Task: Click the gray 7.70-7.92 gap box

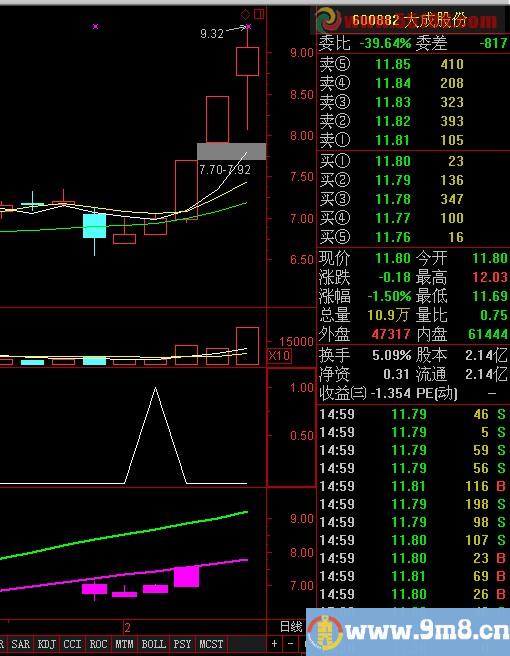Action: click(x=231, y=151)
